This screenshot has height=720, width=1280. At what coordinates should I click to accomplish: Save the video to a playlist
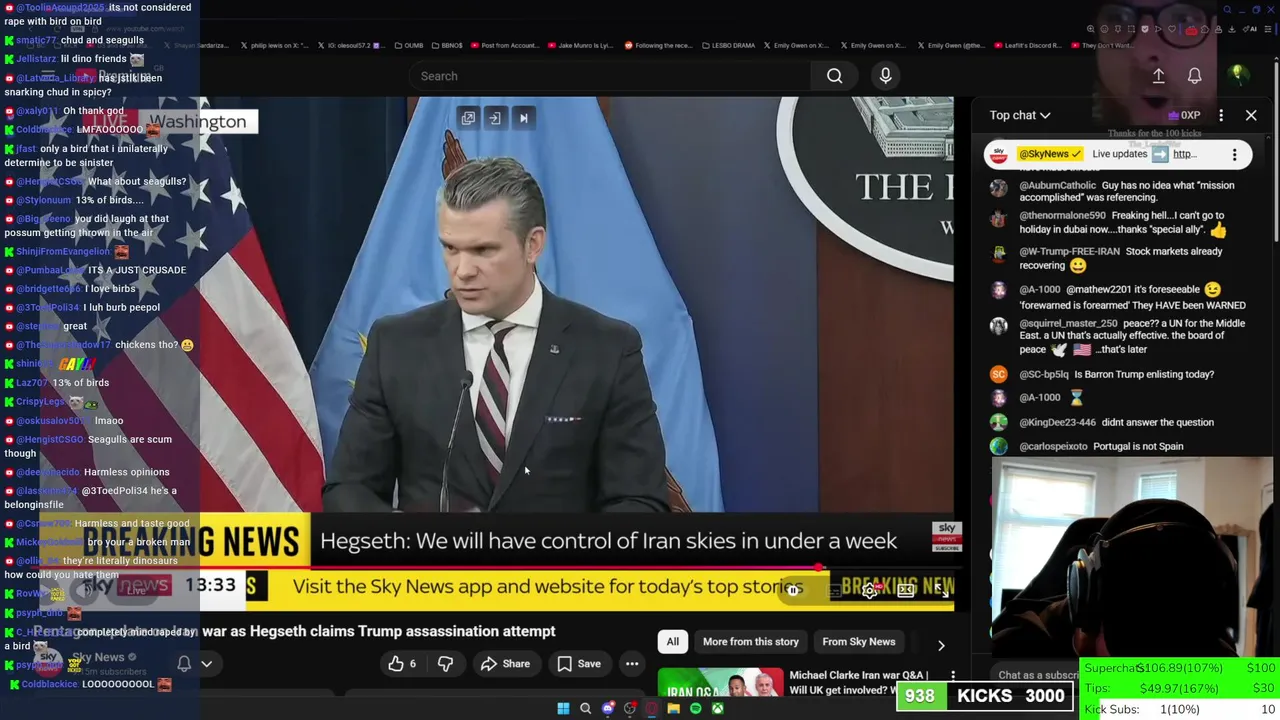[579, 664]
